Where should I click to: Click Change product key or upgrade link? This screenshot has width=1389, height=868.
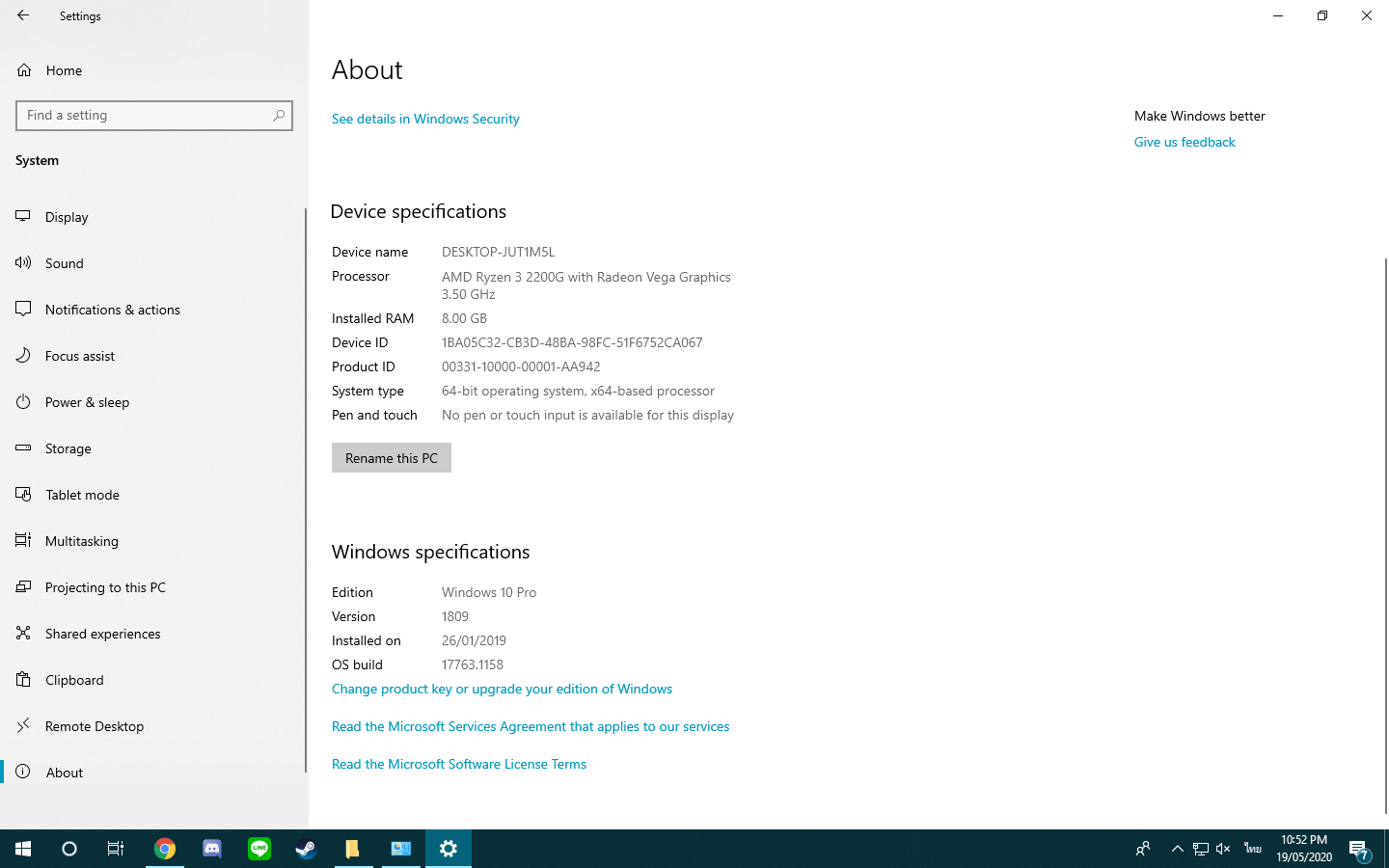(x=502, y=689)
